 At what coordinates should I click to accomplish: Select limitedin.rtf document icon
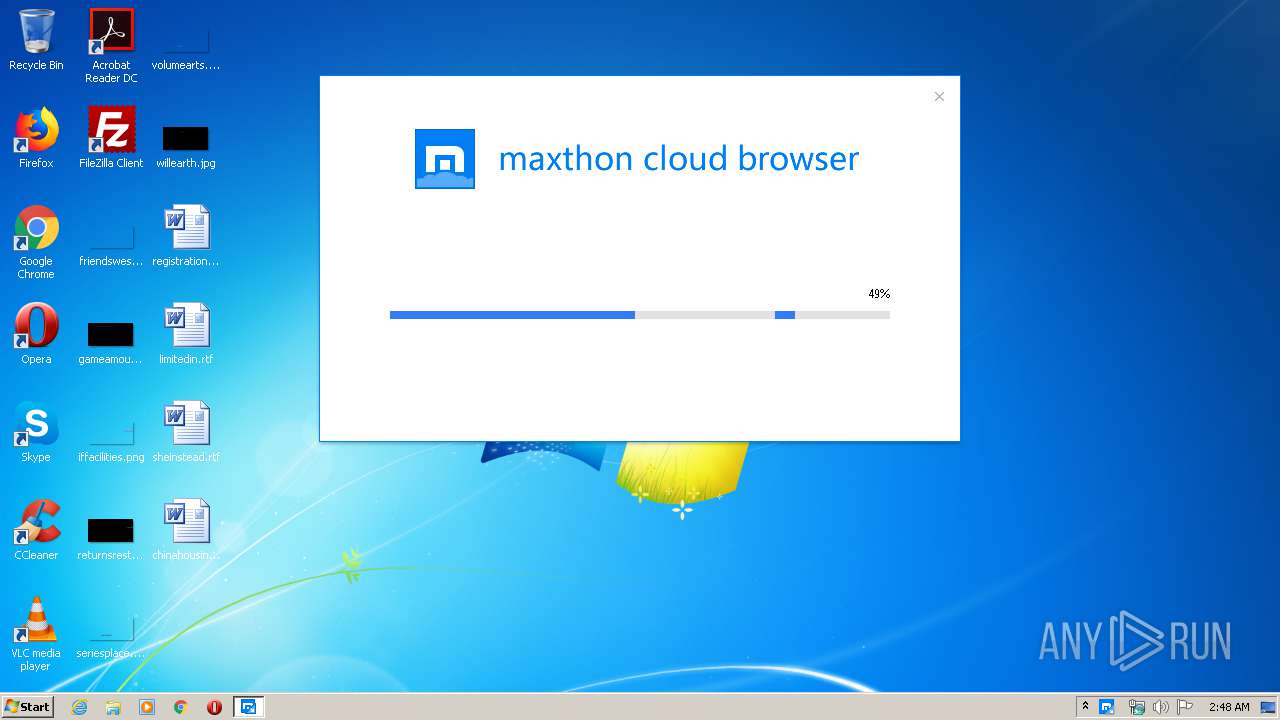pos(186,334)
